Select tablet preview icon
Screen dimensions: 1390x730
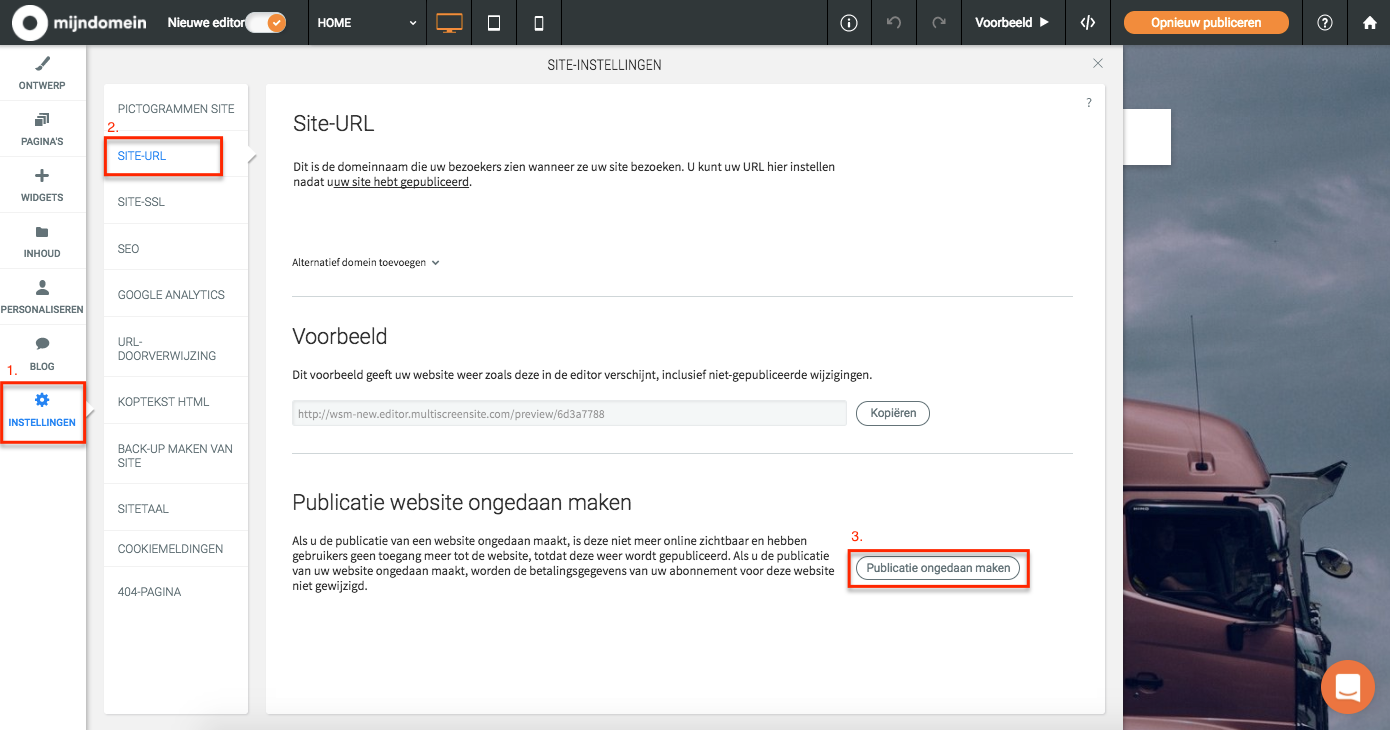[494, 22]
